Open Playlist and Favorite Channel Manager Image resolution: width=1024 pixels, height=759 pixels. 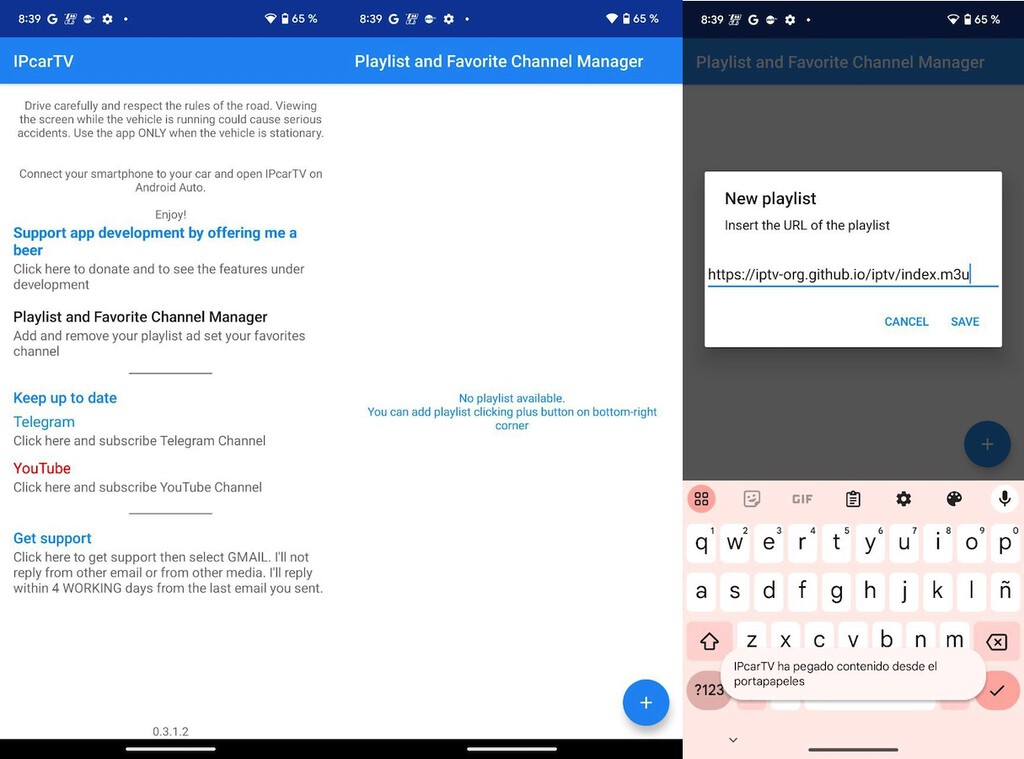[x=140, y=317]
